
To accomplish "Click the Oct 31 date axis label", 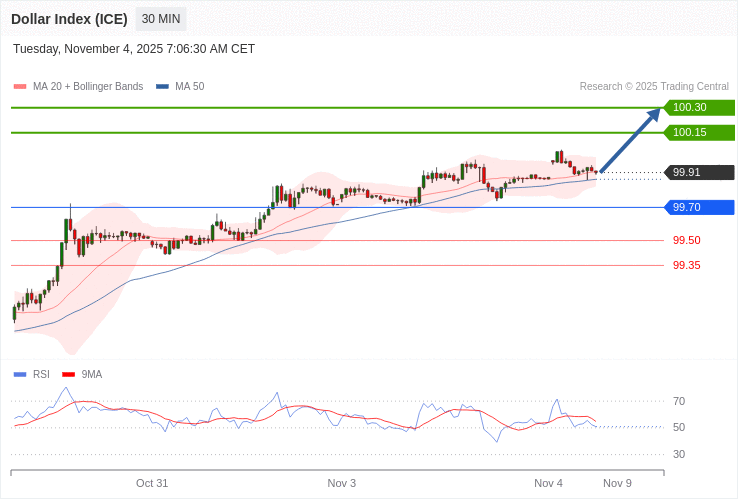I will click(152, 483).
